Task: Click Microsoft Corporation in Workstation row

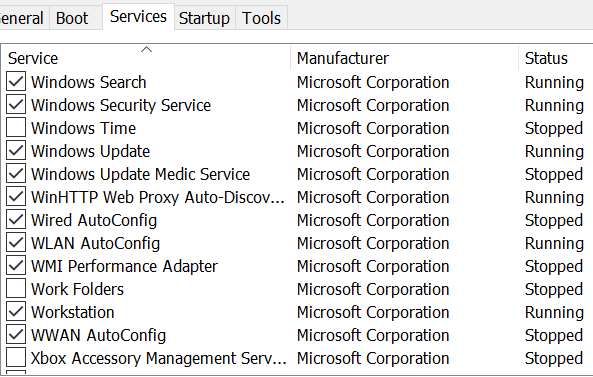Action: [373, 313]
